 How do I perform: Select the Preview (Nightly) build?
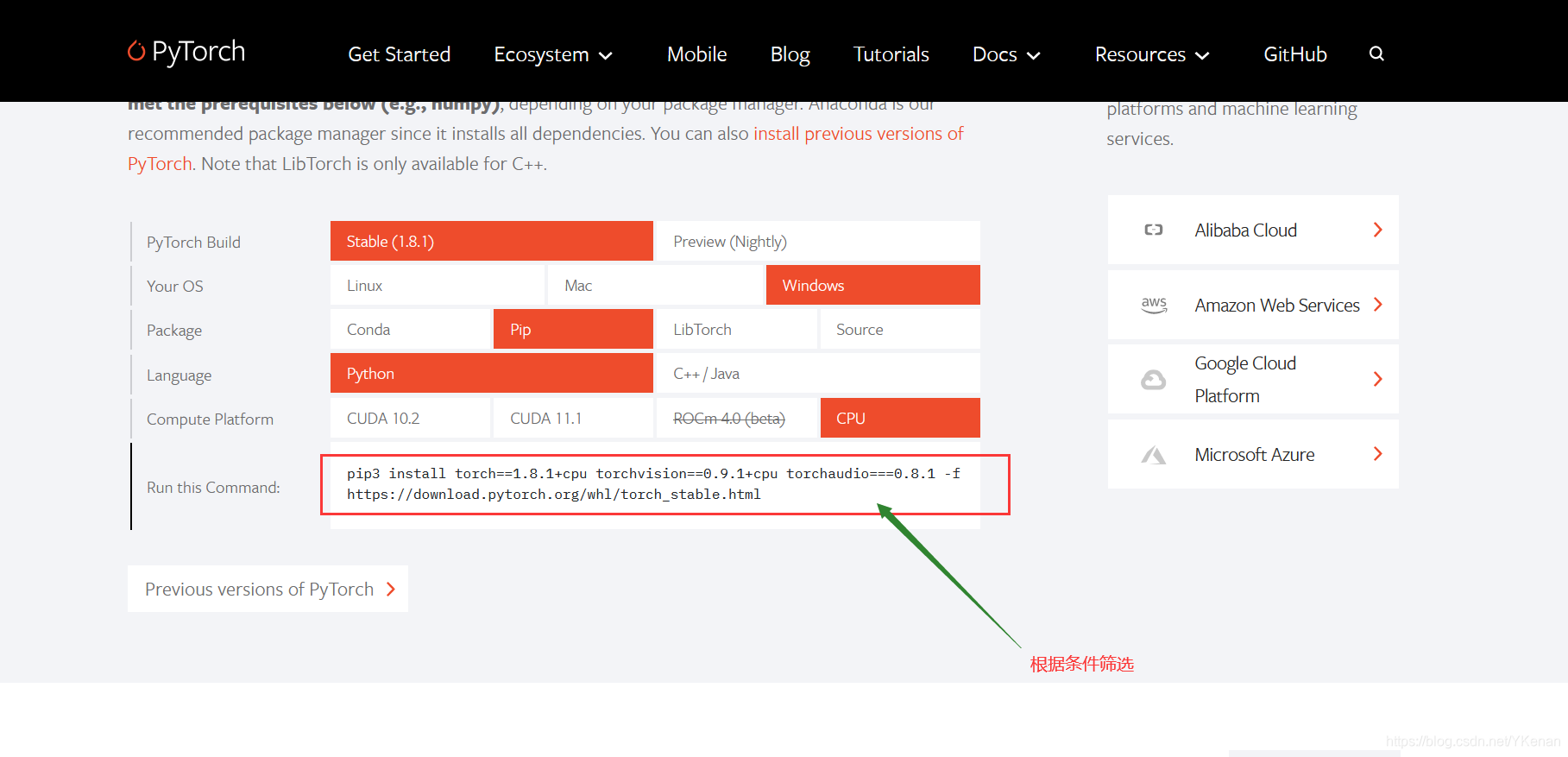click(x=818, y=241)
